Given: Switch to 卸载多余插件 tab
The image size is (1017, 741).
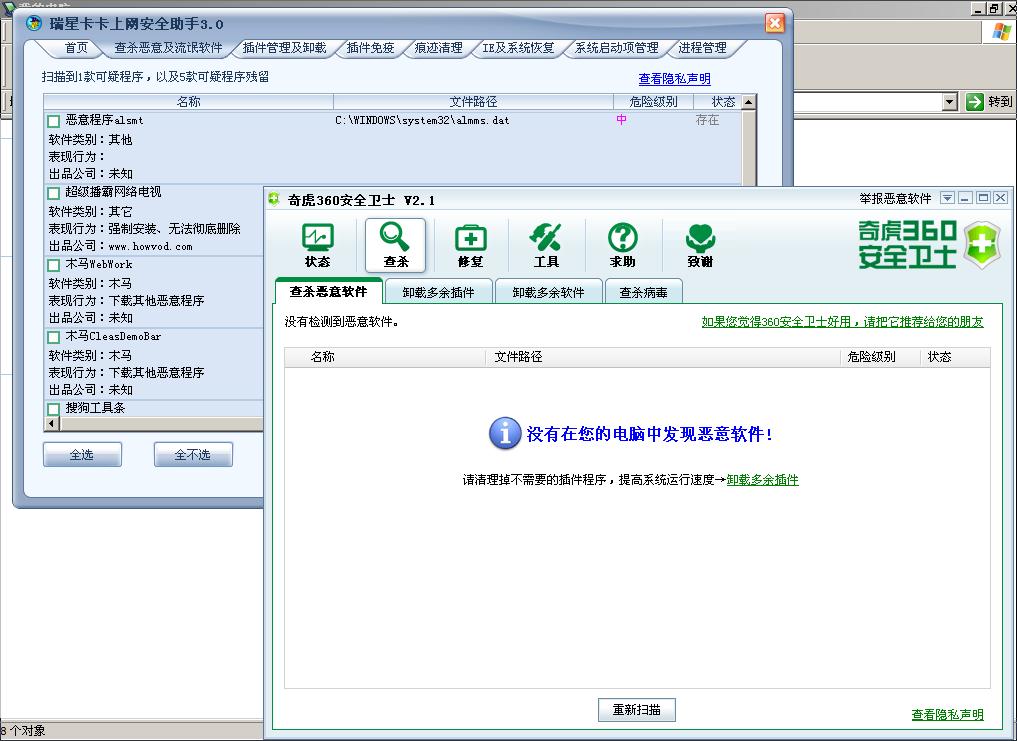Looking at the screenshot, I should point(438,292).
